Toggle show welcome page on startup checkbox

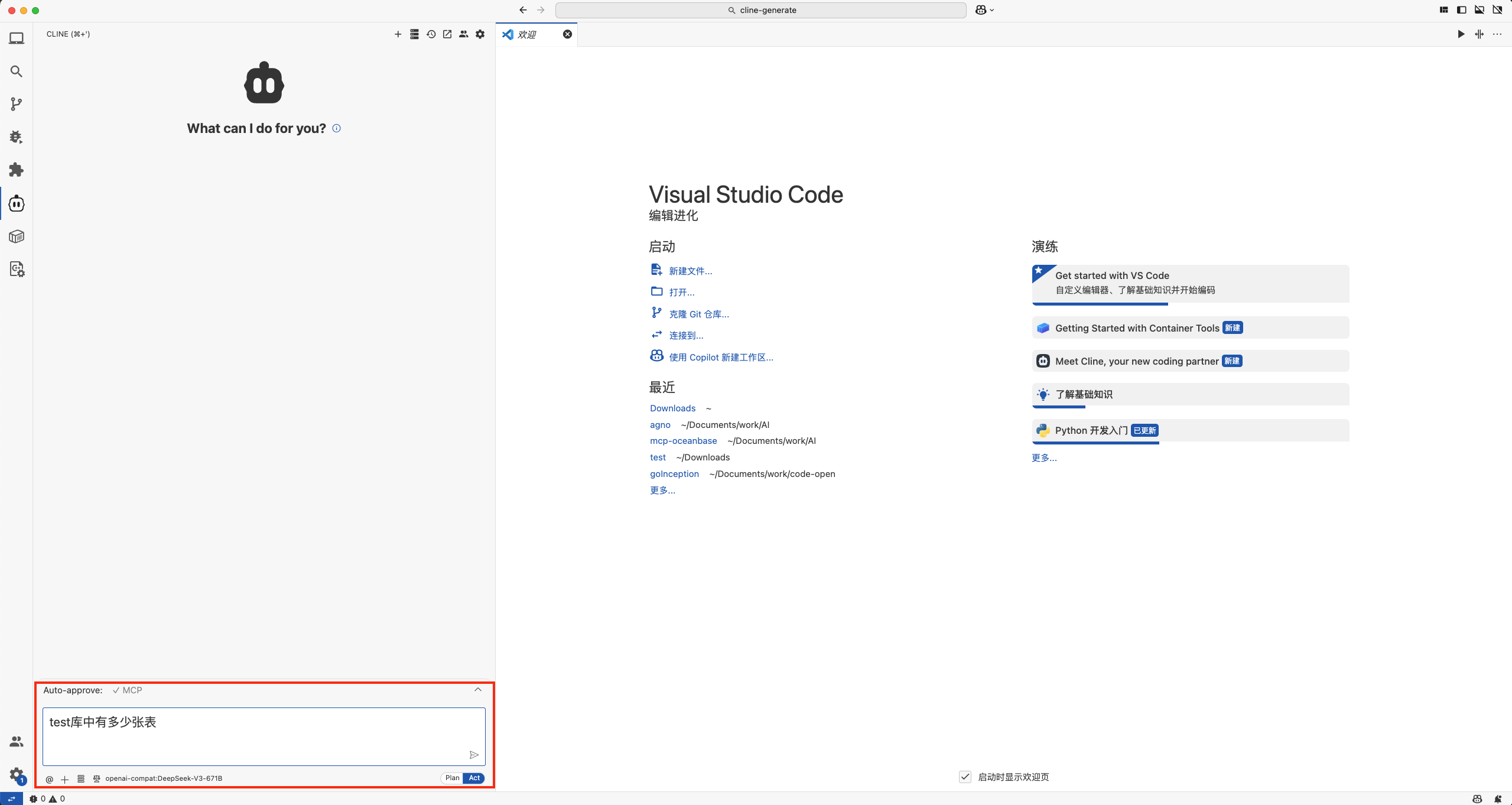pyautogui.click(x=965, y=777)
